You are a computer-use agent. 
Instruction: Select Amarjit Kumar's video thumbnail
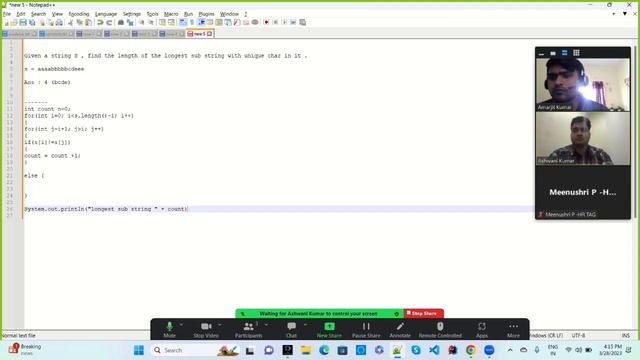pos(582,84)
